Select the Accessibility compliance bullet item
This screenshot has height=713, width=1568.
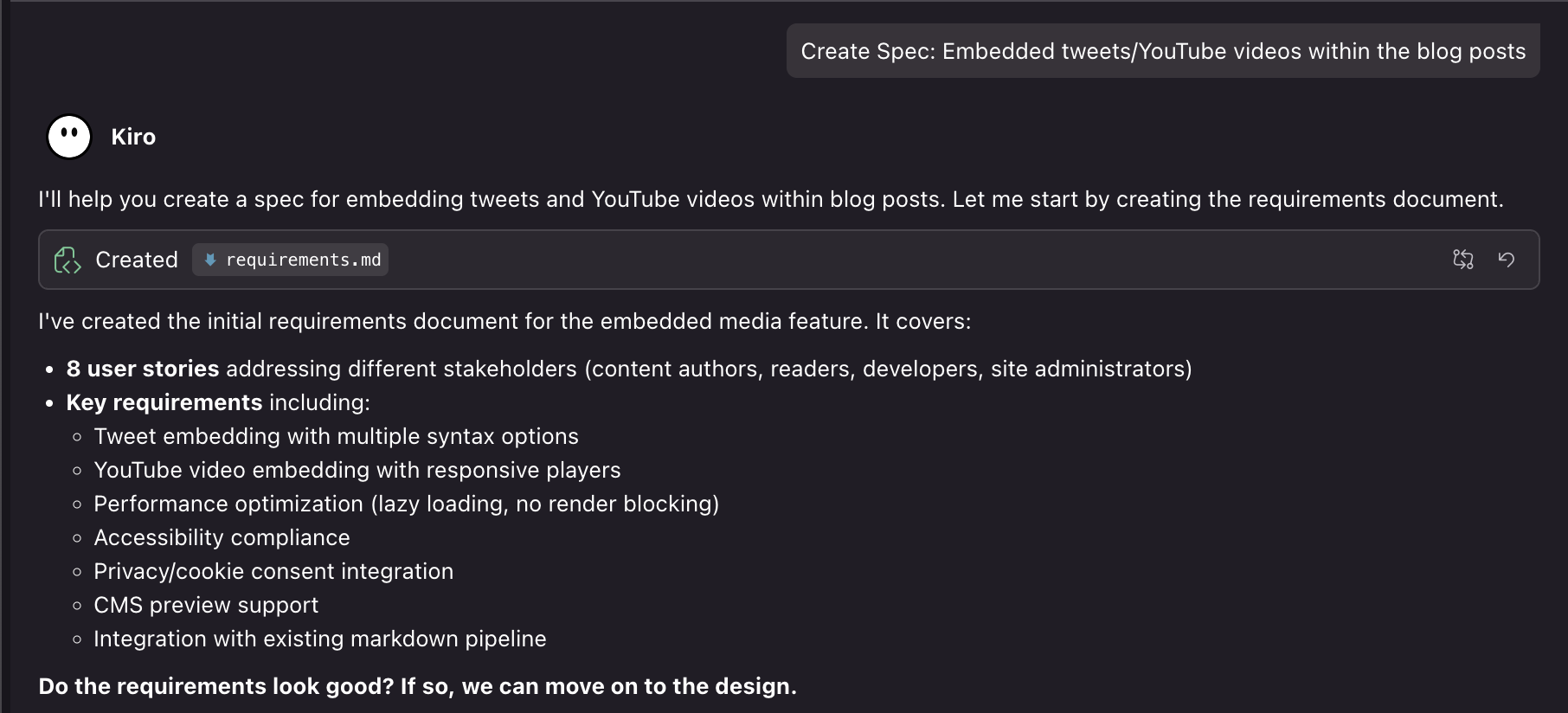(222, 536)
